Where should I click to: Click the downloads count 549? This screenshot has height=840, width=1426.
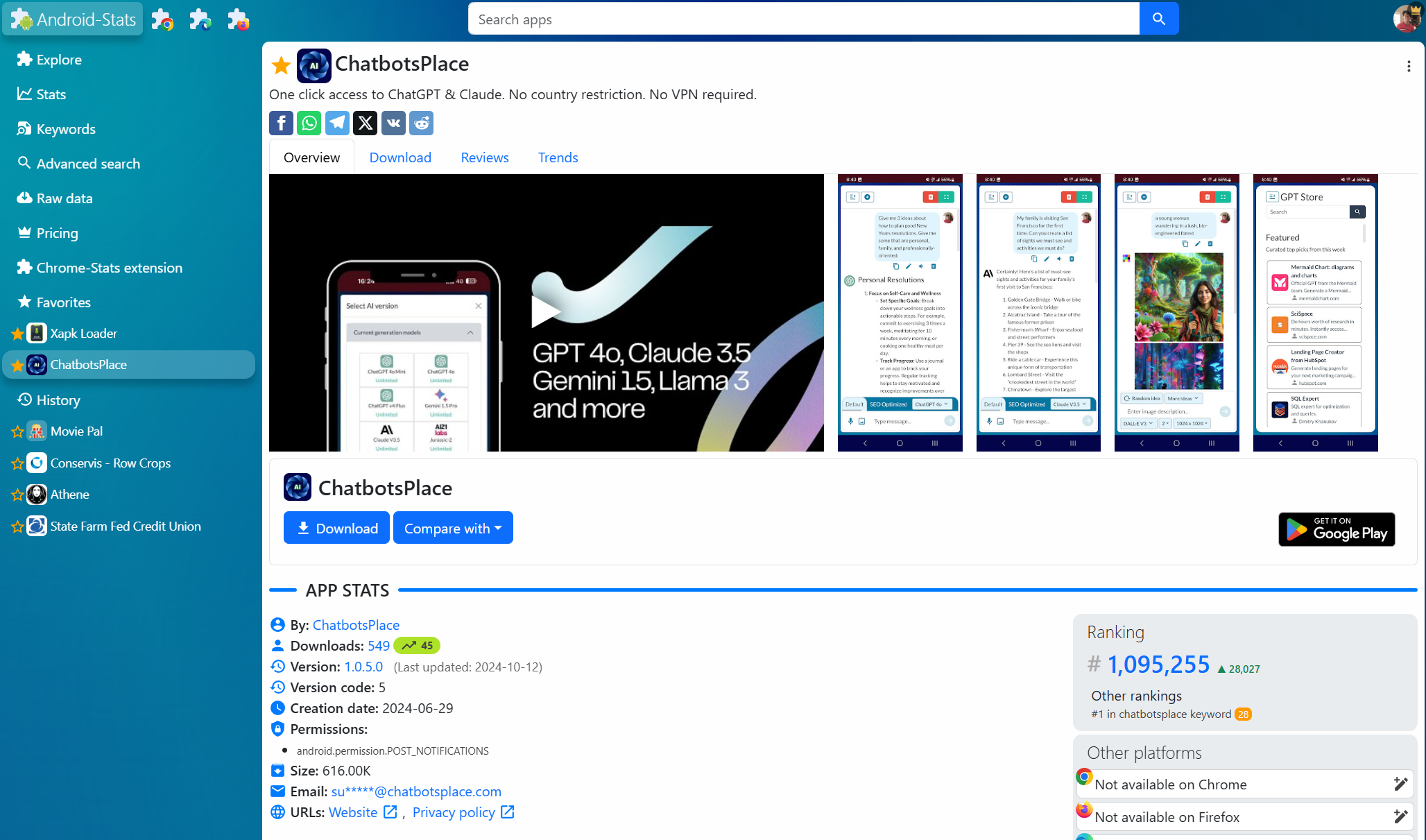pos(379,646)
